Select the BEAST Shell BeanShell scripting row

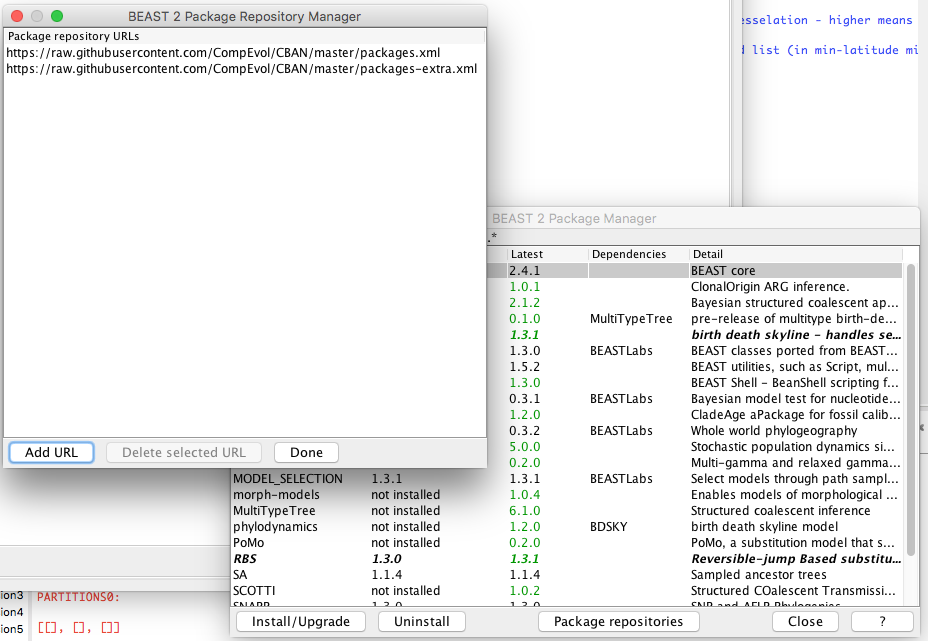(x=695, y=382)
